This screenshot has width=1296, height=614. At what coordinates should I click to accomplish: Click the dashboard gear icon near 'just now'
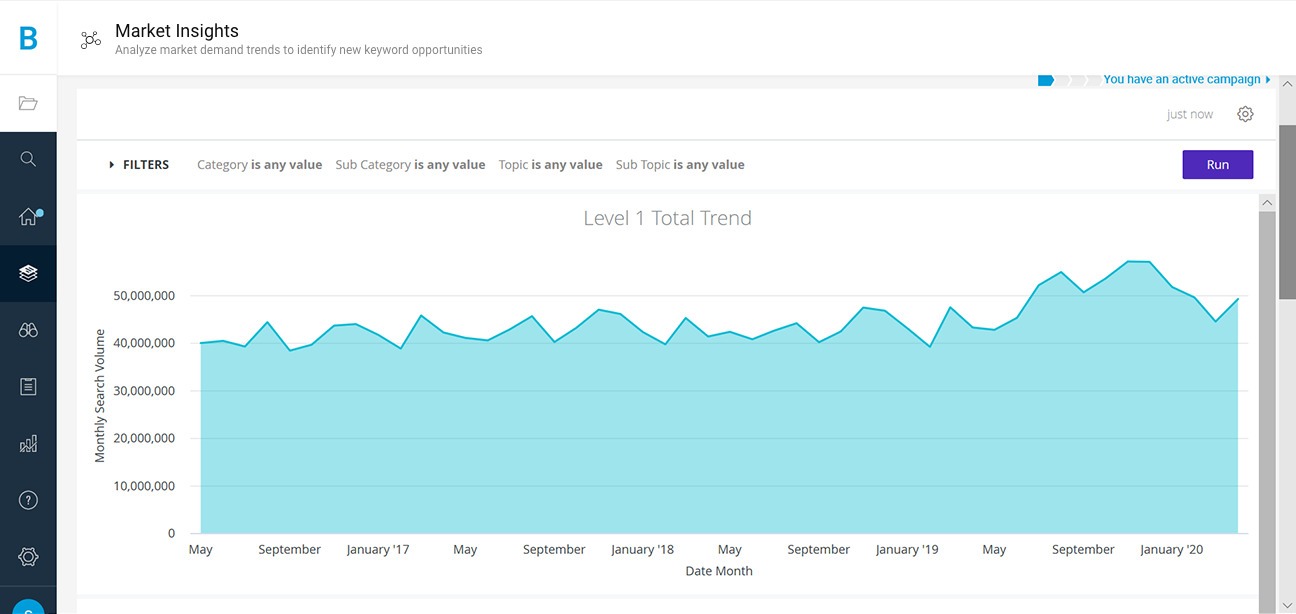1245,114
